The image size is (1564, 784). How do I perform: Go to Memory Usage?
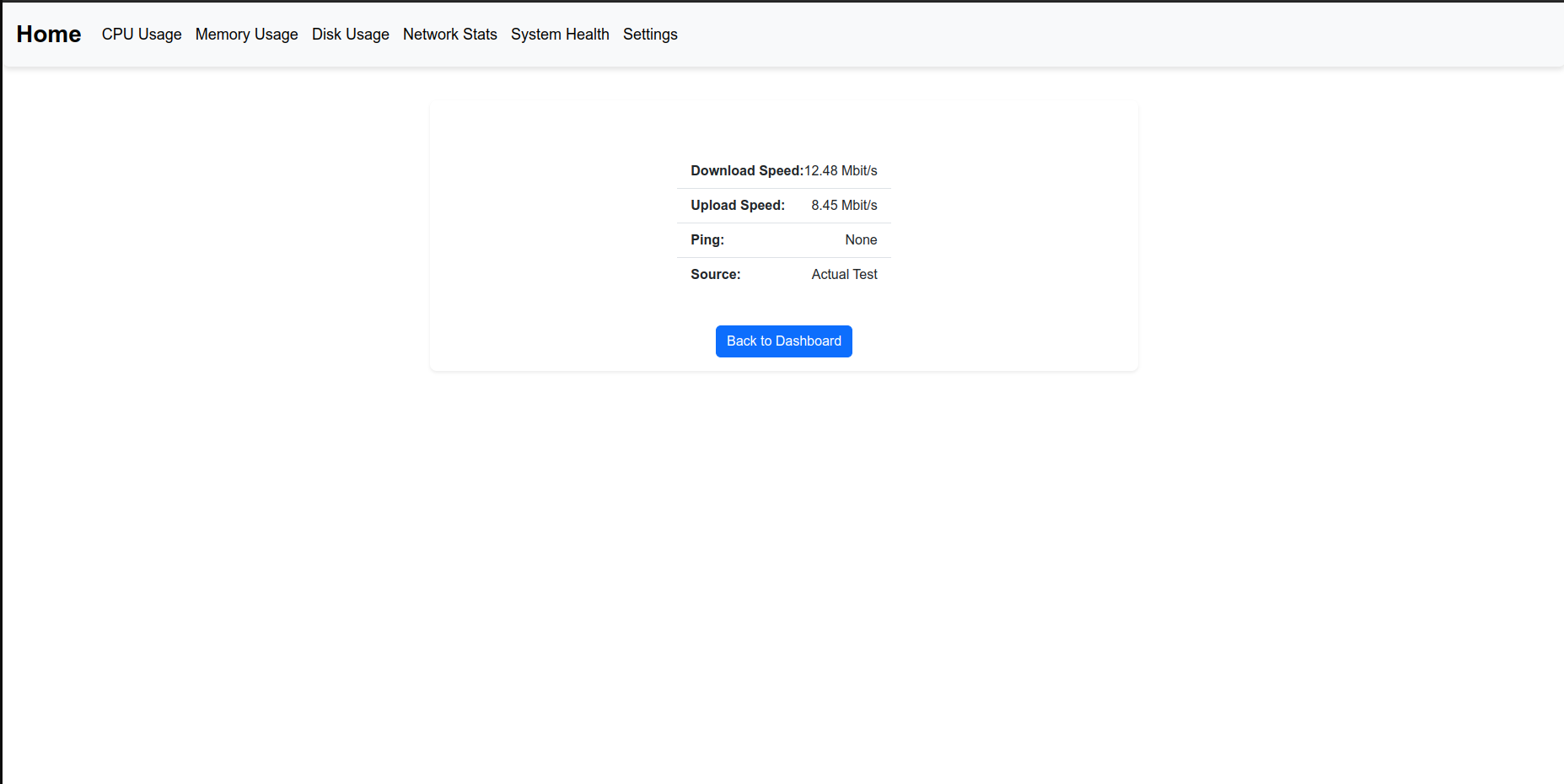[x=247, y=35]
